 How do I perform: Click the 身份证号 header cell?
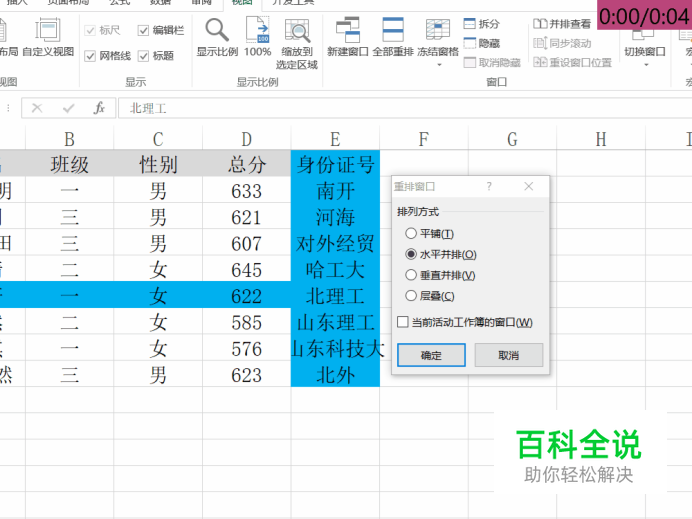[x=335, y=164]
